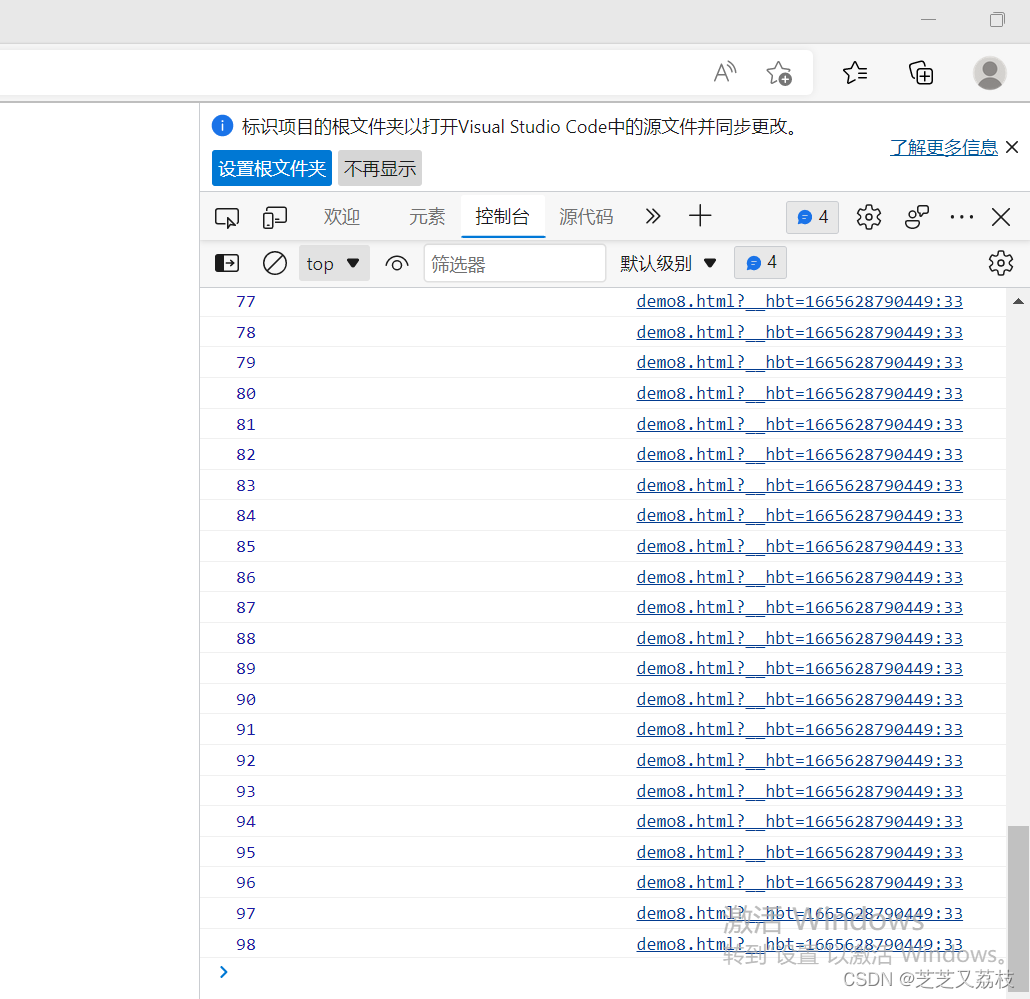This screenshot has width=1030, height=999.
Task: Click the Read Aloud icon in address bar
Action: 725,72
